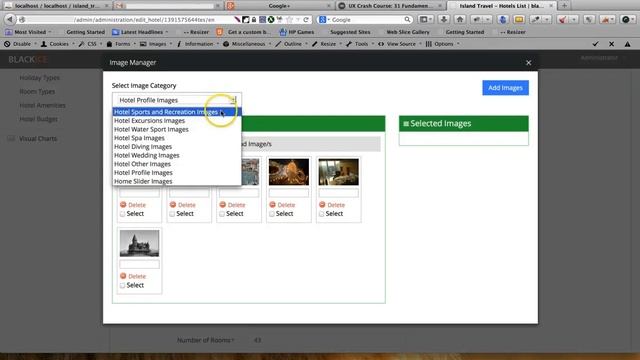This screenshot has height=360, width=640.
Task: Tick Select under the partly hidden pool photo
Action: point(222,214)
